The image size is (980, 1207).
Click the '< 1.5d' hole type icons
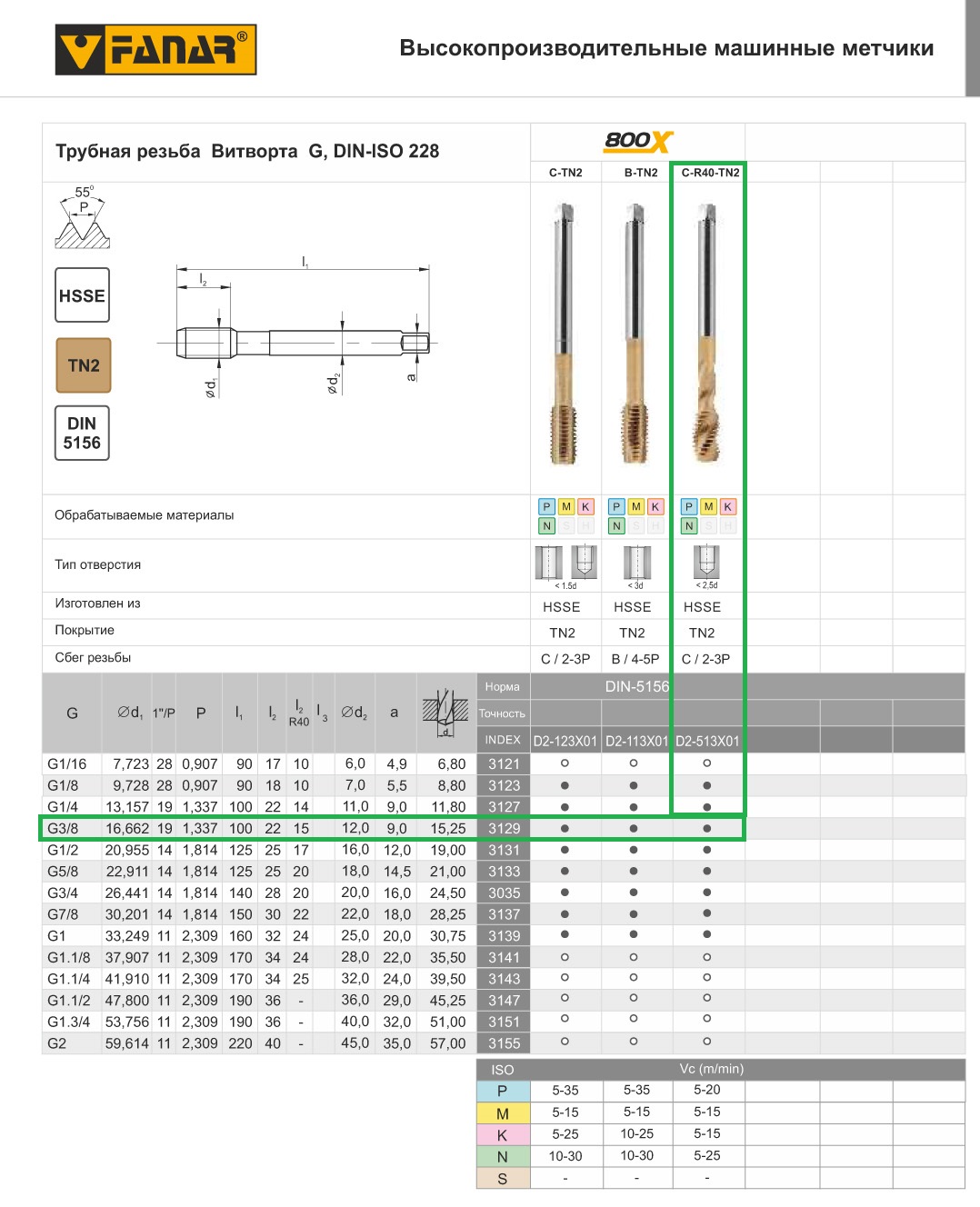tap(565, 567)
